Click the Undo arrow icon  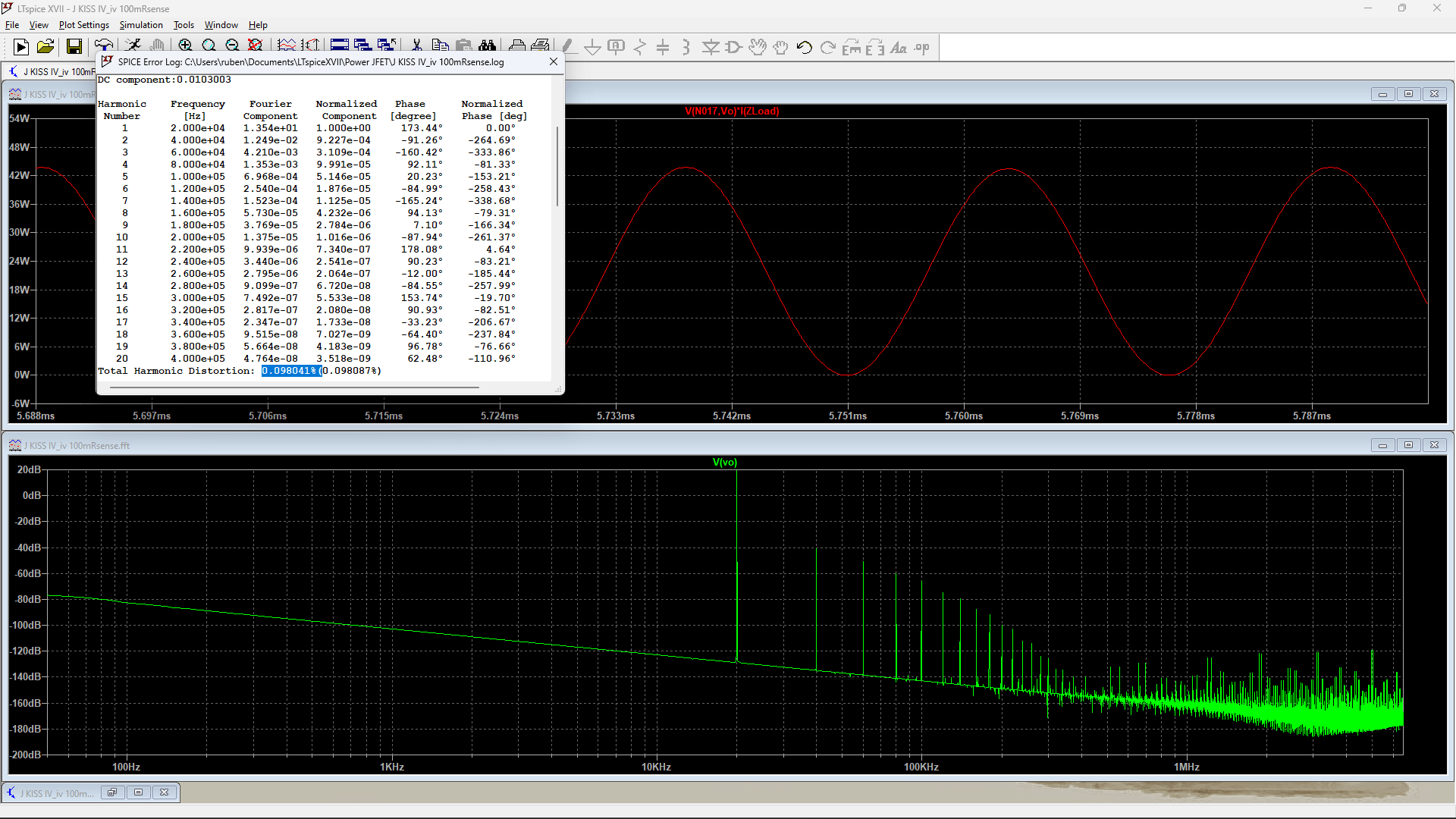click(805, 47)
